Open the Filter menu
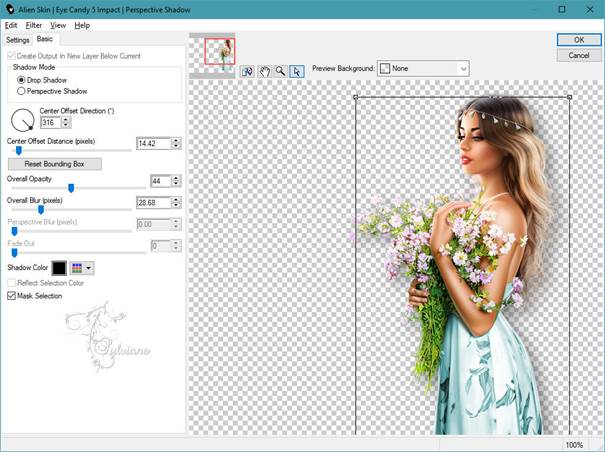Viewport: 605px width, 452px height. point(34,25)
